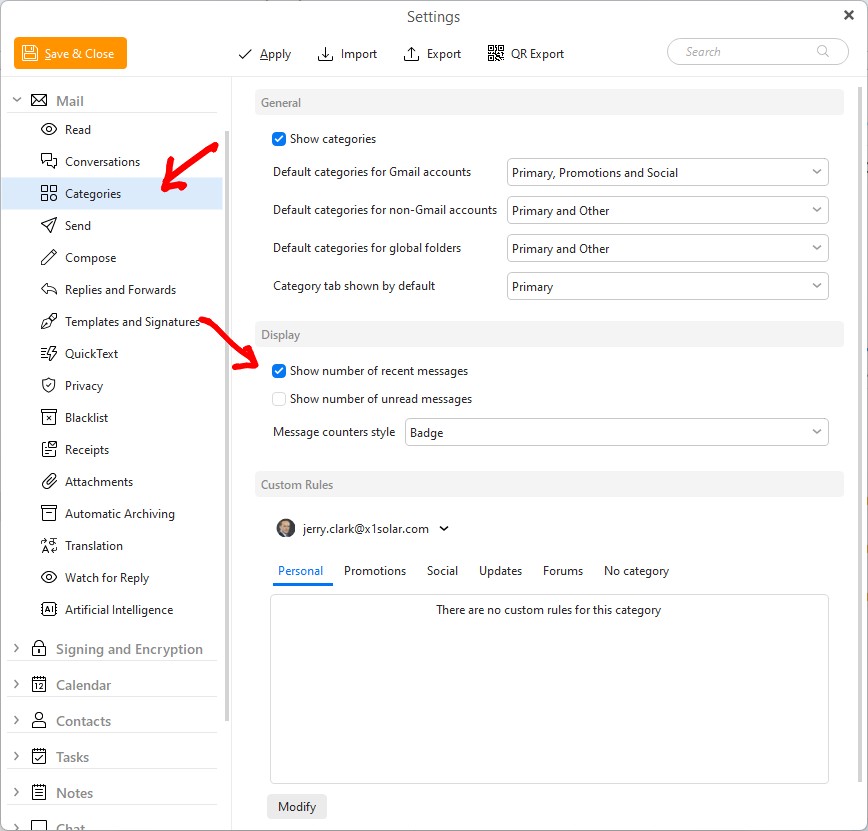Click the Search settings input field
Viewport: 868px width, 831px height.
750,52
